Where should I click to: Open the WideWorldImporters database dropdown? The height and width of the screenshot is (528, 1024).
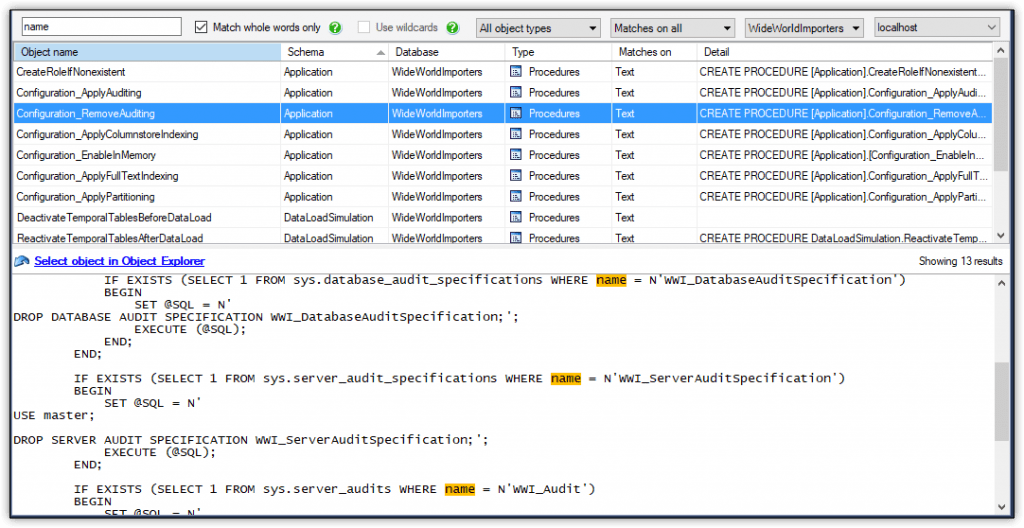pyautogui.click(x=805, y=28)
